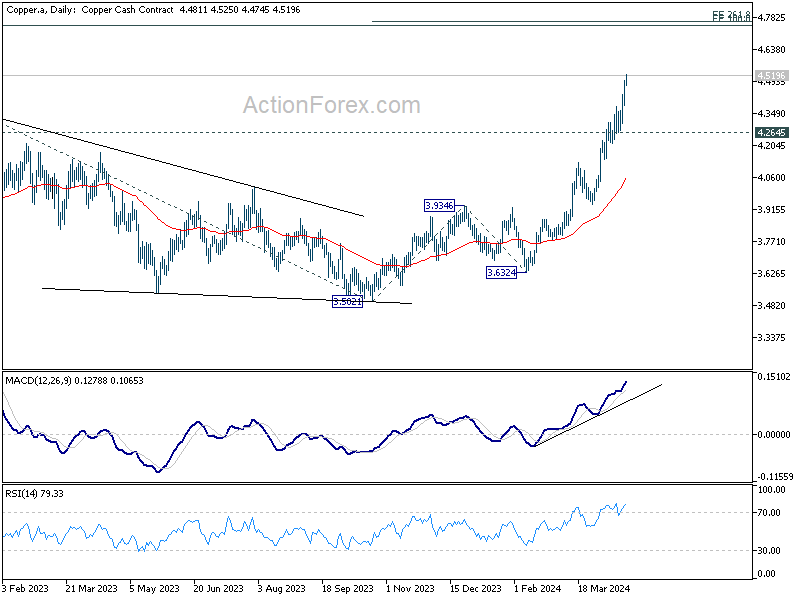Click the 3.5021 low price label
The height and width of the screenshot is (600, 800).
[347, 302]
